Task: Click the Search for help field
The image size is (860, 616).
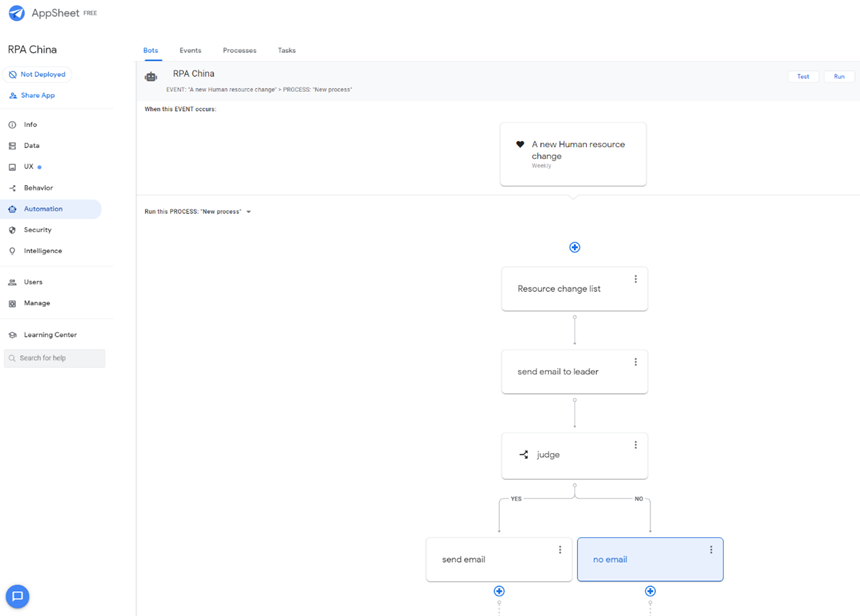Action: click(x=54, y=358)
